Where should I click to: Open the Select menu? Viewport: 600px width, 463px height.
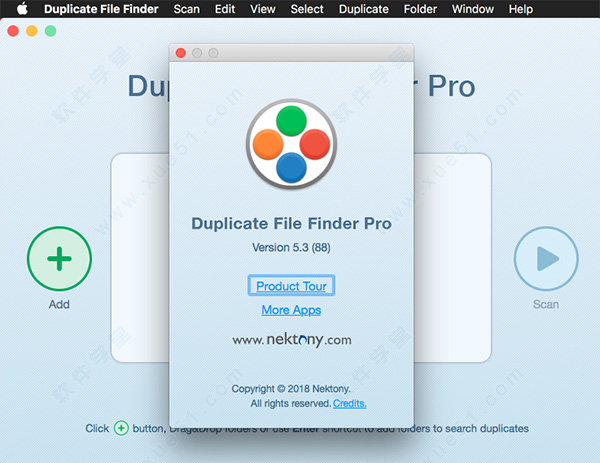pyautogui.click(x=307, y=9)
